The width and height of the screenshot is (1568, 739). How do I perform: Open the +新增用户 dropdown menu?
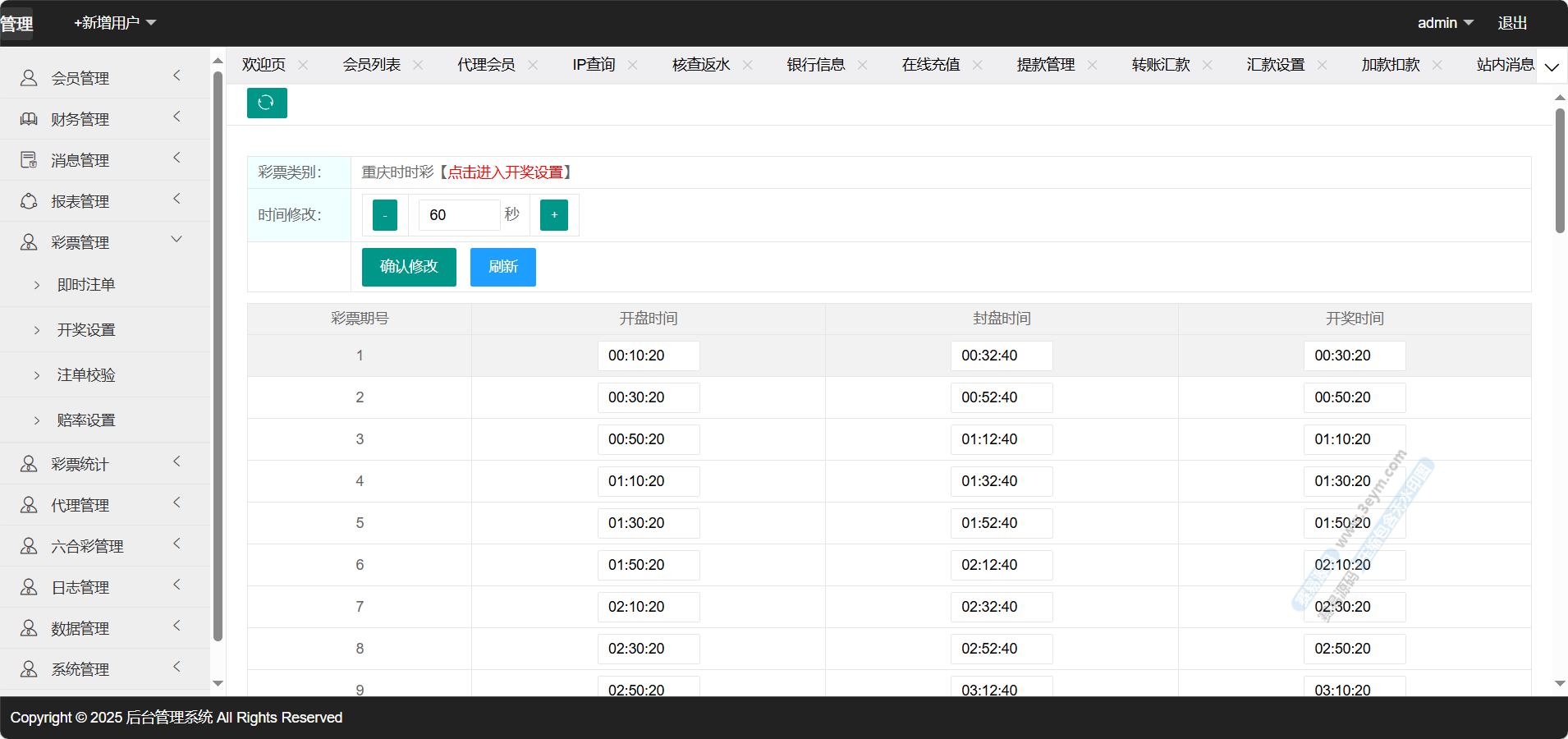pyautogui.click(x=115, y=23)
